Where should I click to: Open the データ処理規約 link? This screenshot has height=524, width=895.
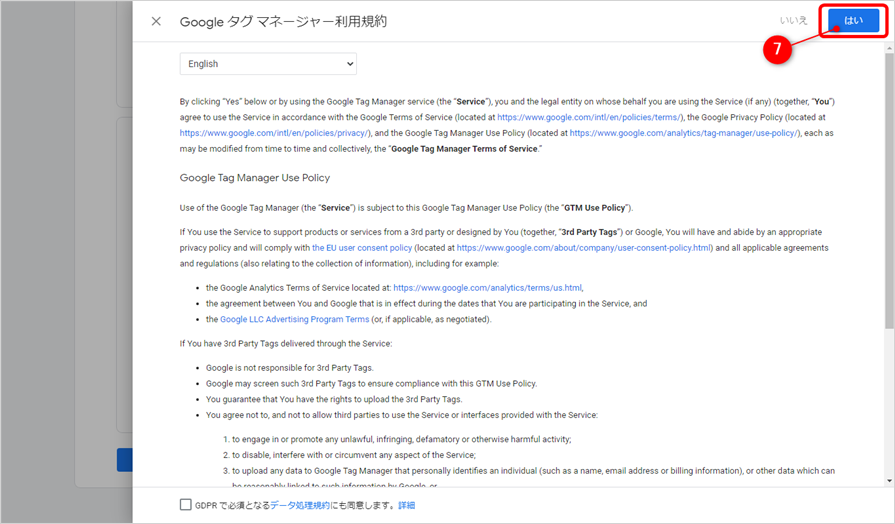[300, 505]
